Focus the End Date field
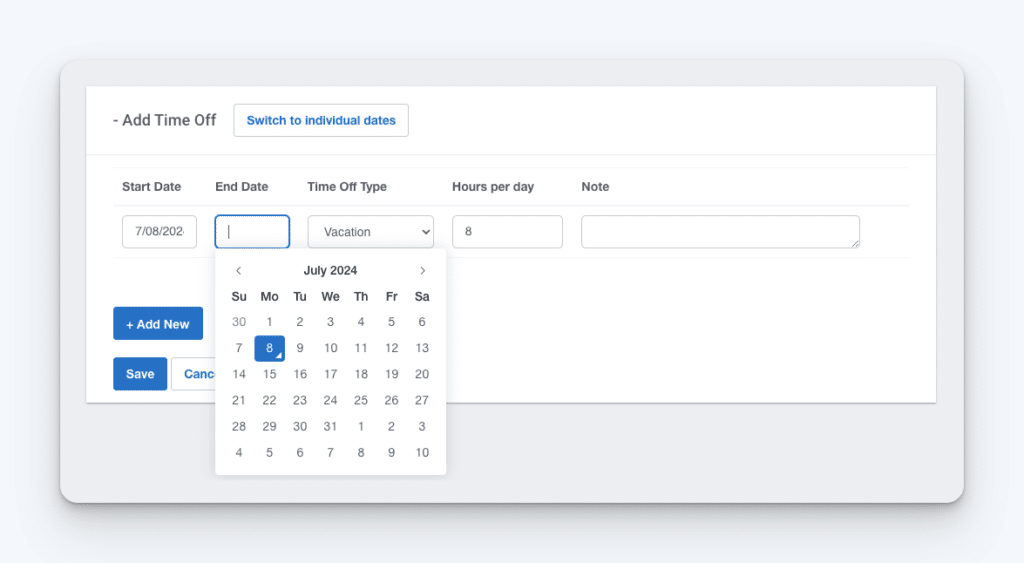Viewport: 1024px width, 563px height. 252,232
